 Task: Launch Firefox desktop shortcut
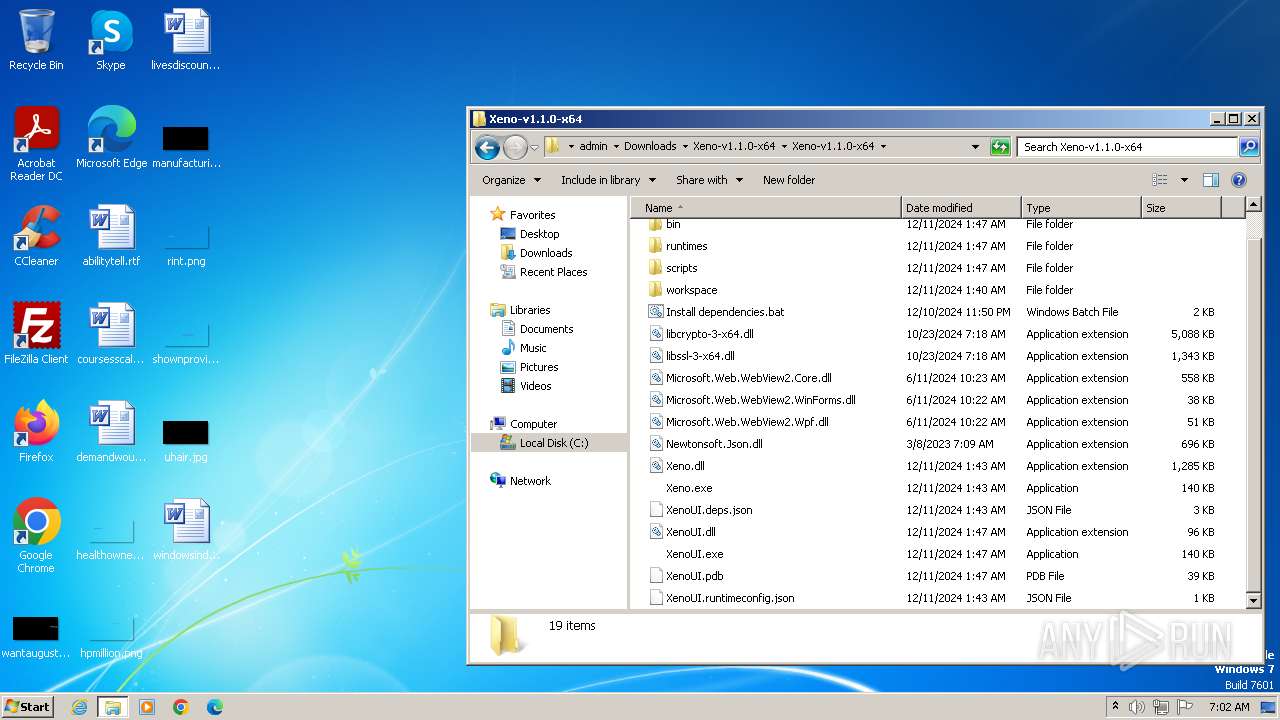(x=36, y=431)
